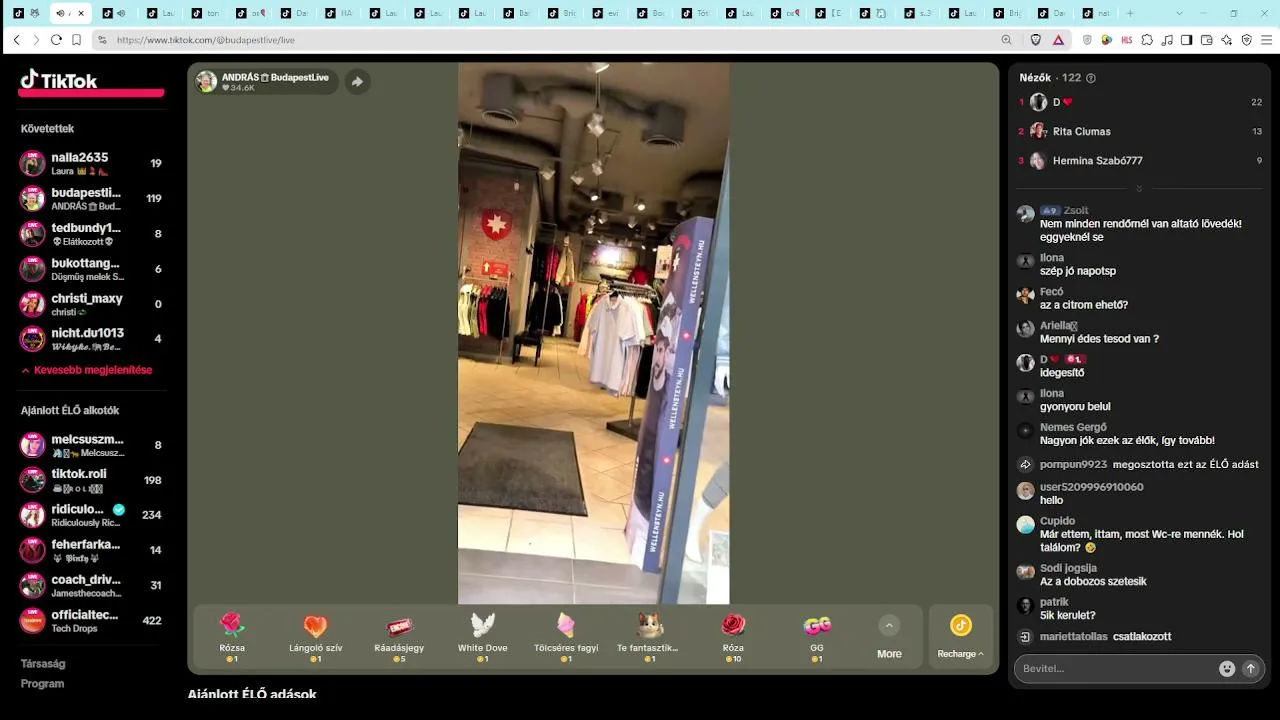
Task: Click the Nézők info help icon
Action: 1091,78
